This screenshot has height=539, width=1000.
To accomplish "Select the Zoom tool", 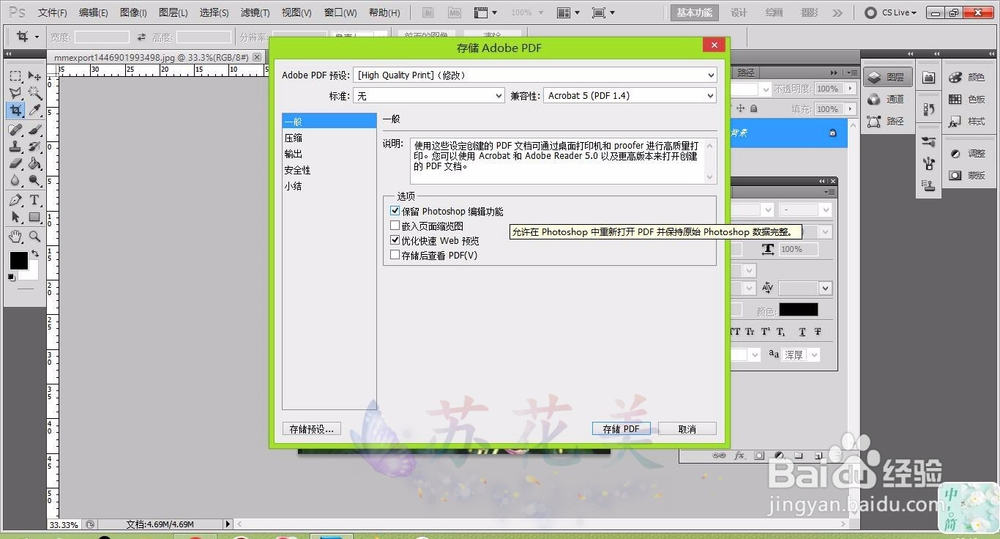I will click(x=34, y=237).
